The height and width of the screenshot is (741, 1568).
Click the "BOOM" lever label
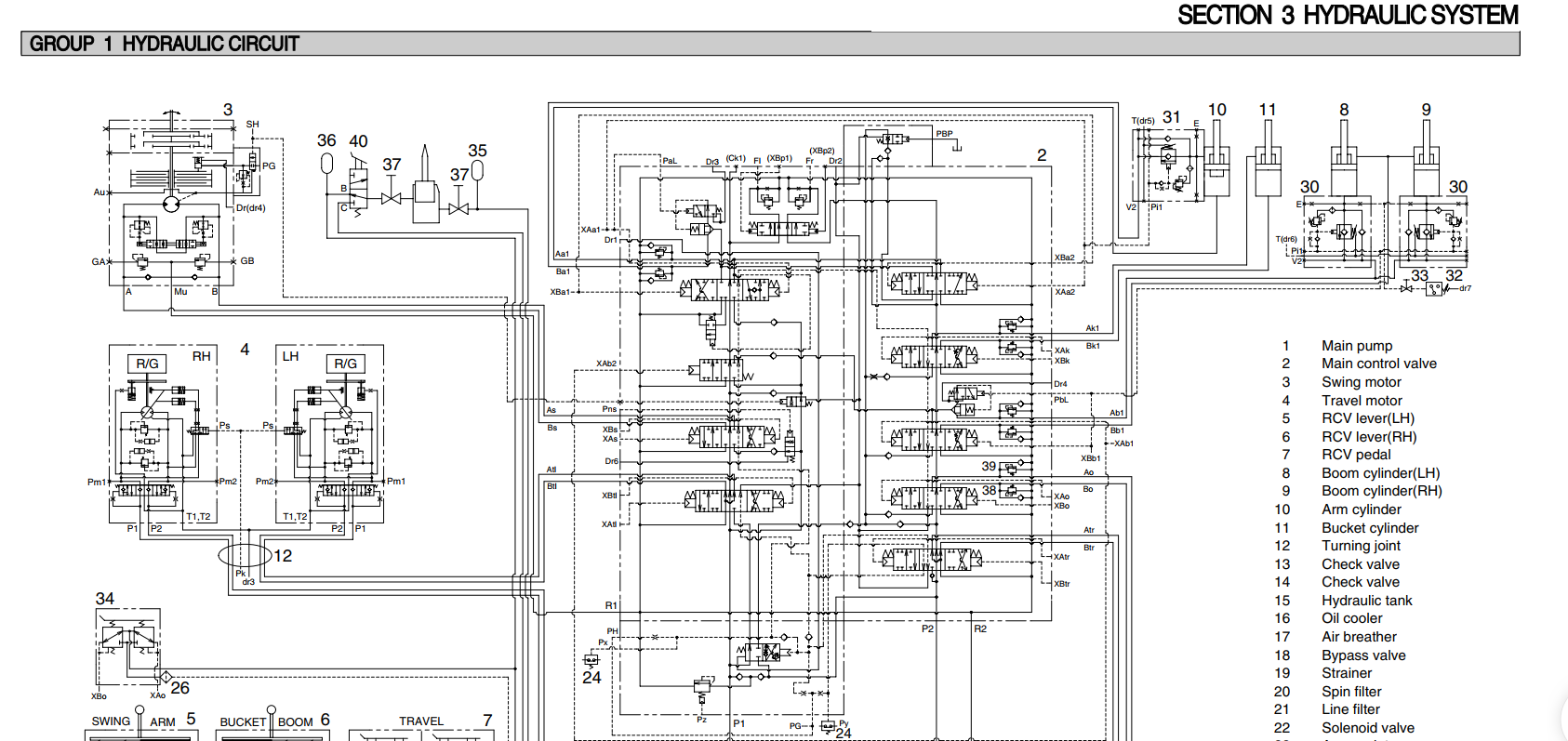pyautogui.click(x=296, y=722)
